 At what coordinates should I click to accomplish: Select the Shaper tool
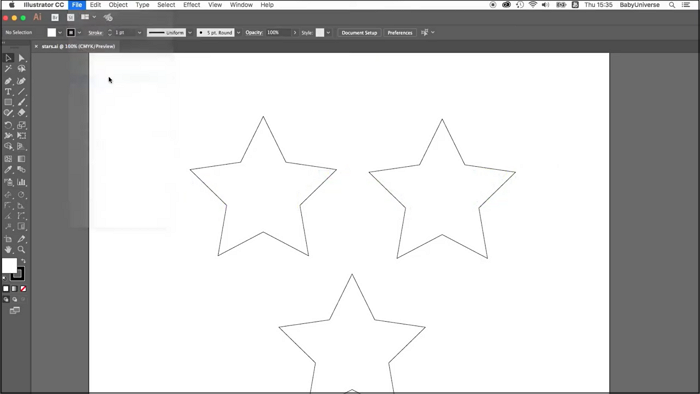tap(8, 113)
